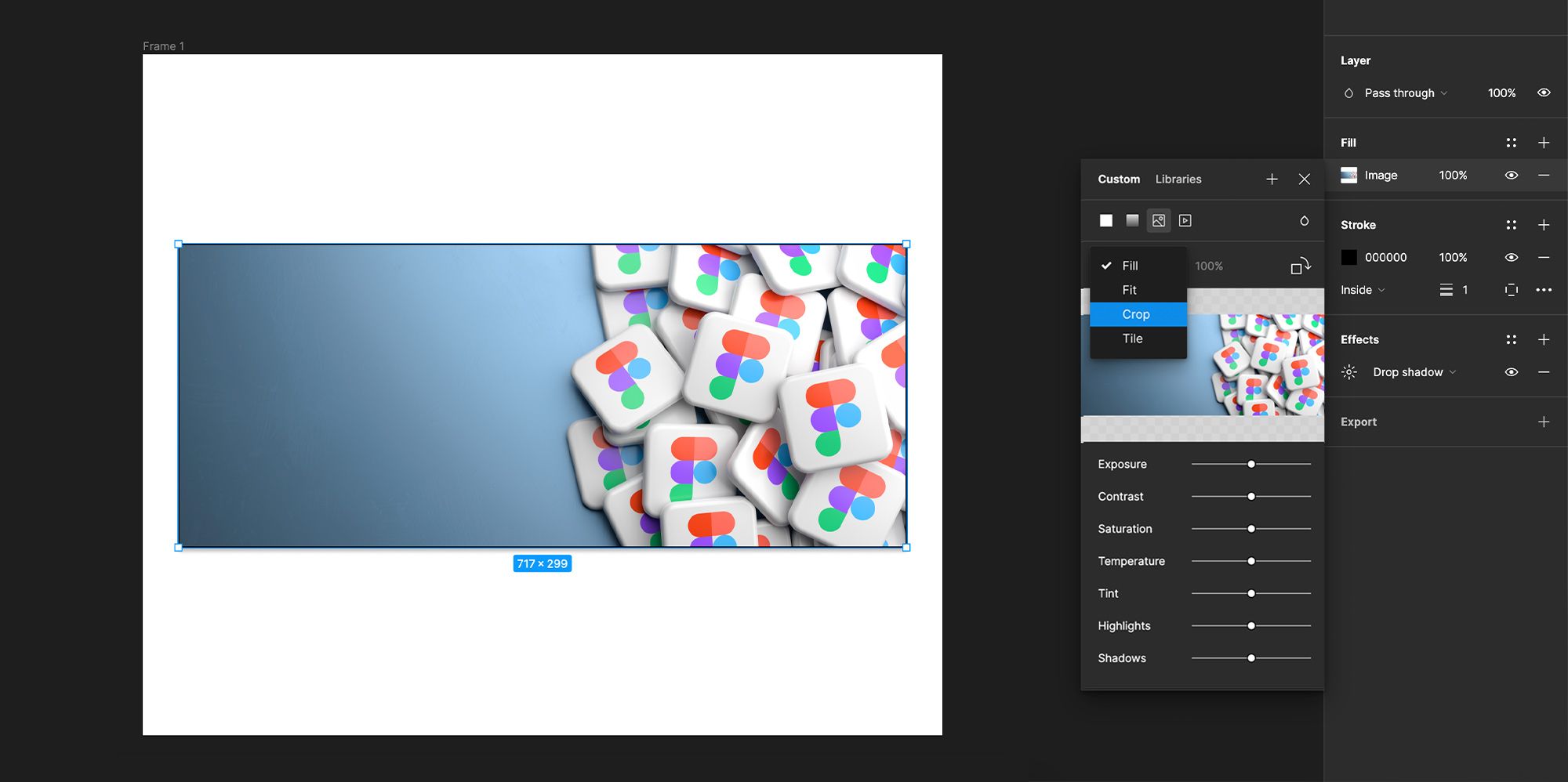Select the image fill type icon
This screenshot has width=1568, height=782.
1159,221
